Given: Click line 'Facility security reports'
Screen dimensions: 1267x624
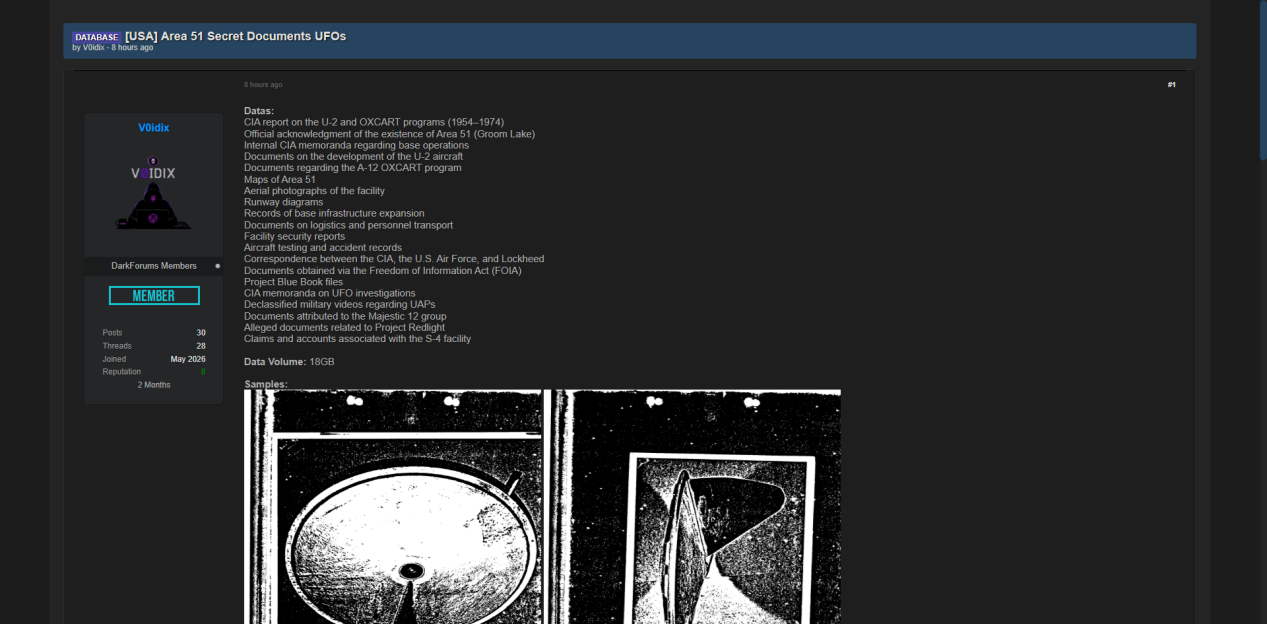Looking at the screenshot, I should pyautogui.click(x=294, y=236).
